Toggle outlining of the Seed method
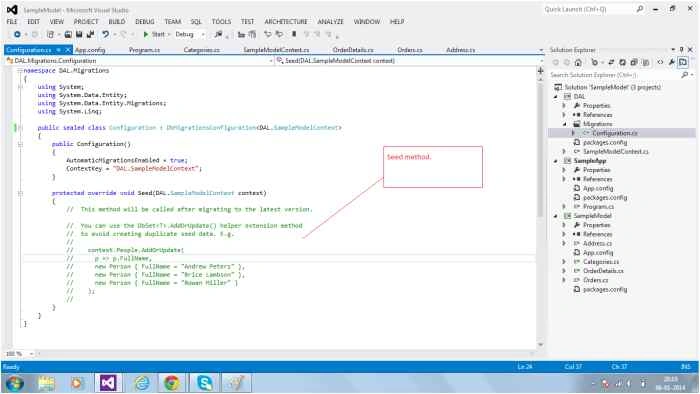 point(20,193)
